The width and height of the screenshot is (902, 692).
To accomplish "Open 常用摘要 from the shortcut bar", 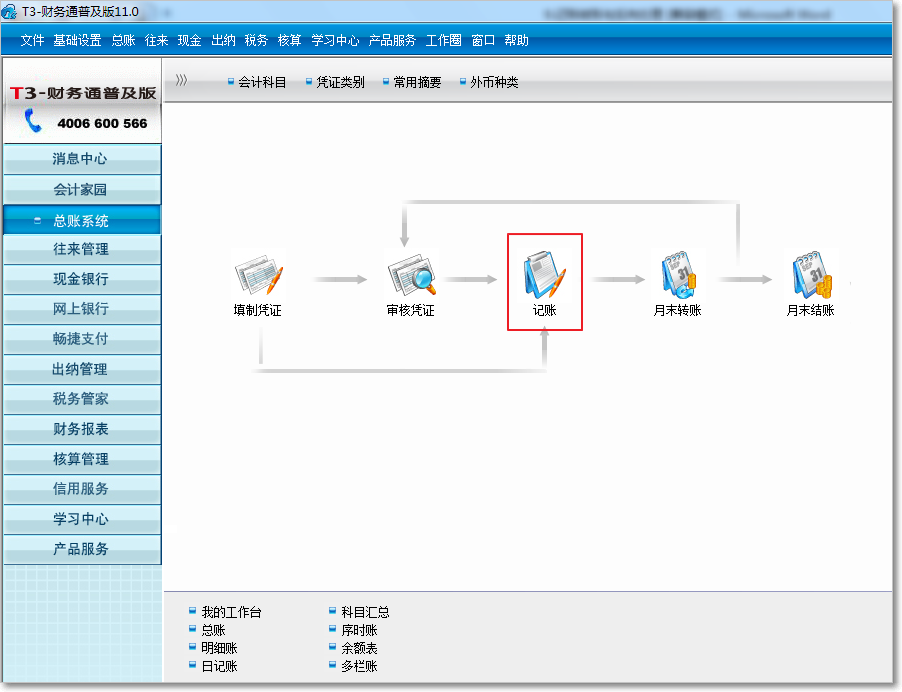I will click(x=417, y=83).
